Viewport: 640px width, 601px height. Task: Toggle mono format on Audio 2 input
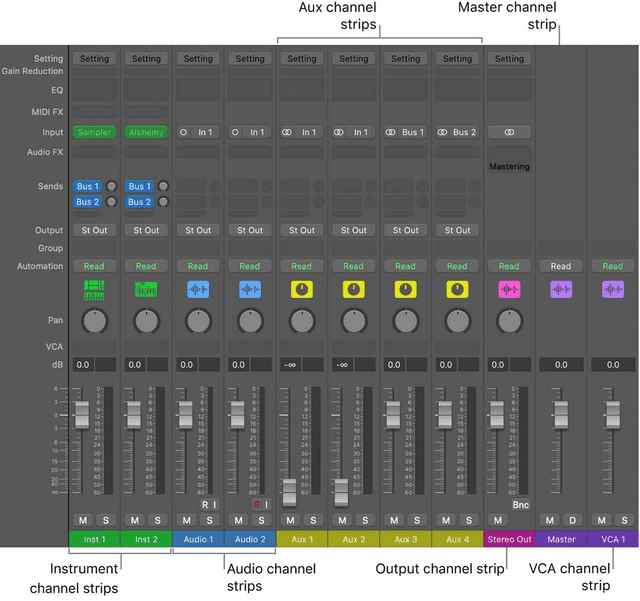(x=236, y=132)
